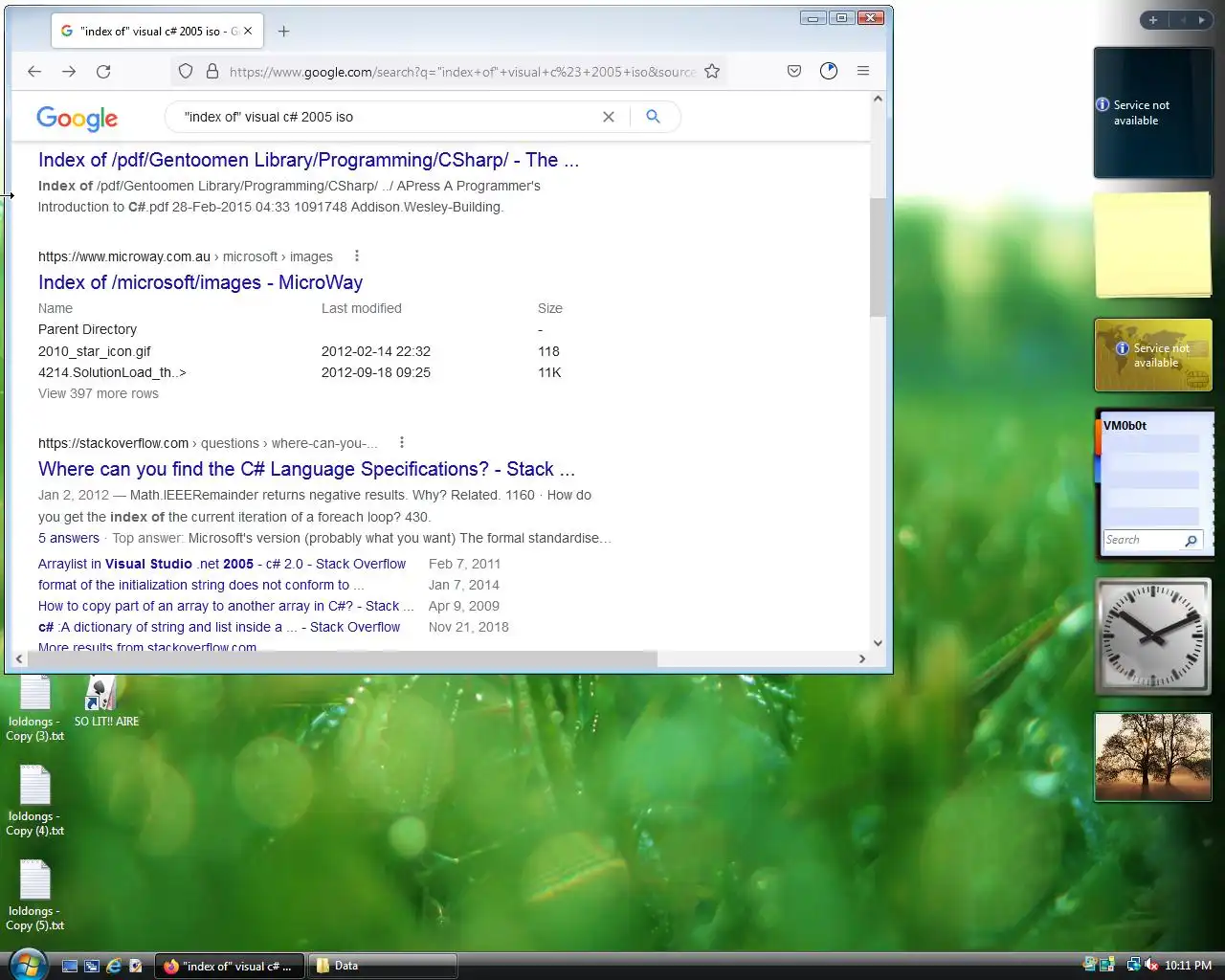Viewport: 1225px width, 980px height.
Task: Clear the Google search box with X
Action: [x=609, y=117]
